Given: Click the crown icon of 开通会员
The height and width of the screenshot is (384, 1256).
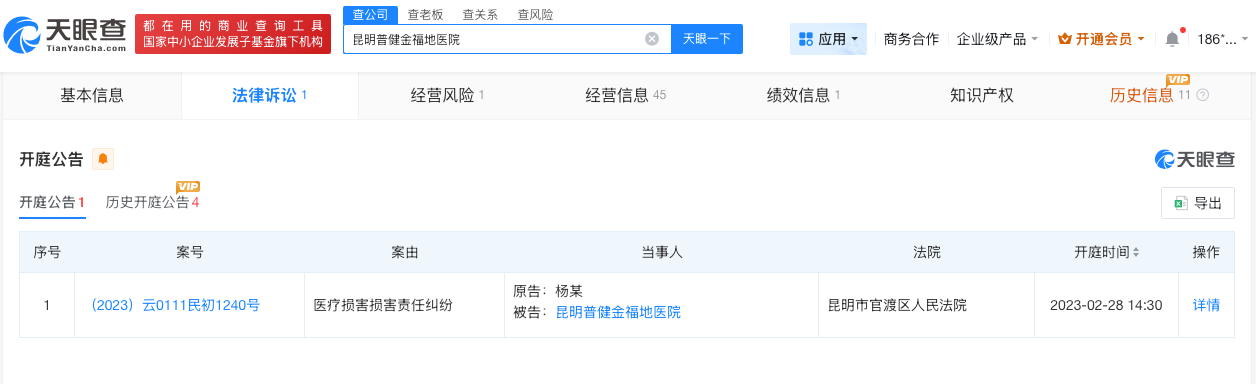Looking at the screenshot, I should click(x=1064, y=39).
